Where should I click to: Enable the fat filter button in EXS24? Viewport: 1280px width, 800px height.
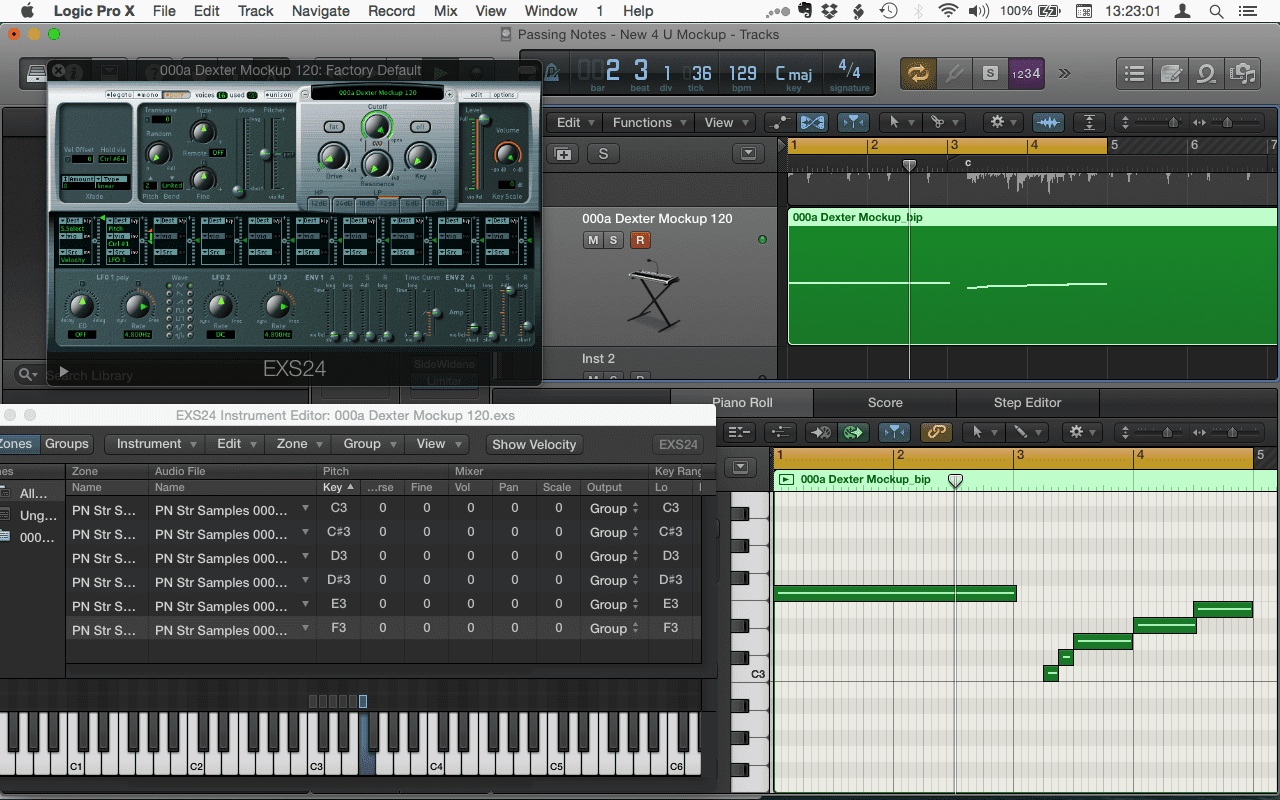[333, 127]
